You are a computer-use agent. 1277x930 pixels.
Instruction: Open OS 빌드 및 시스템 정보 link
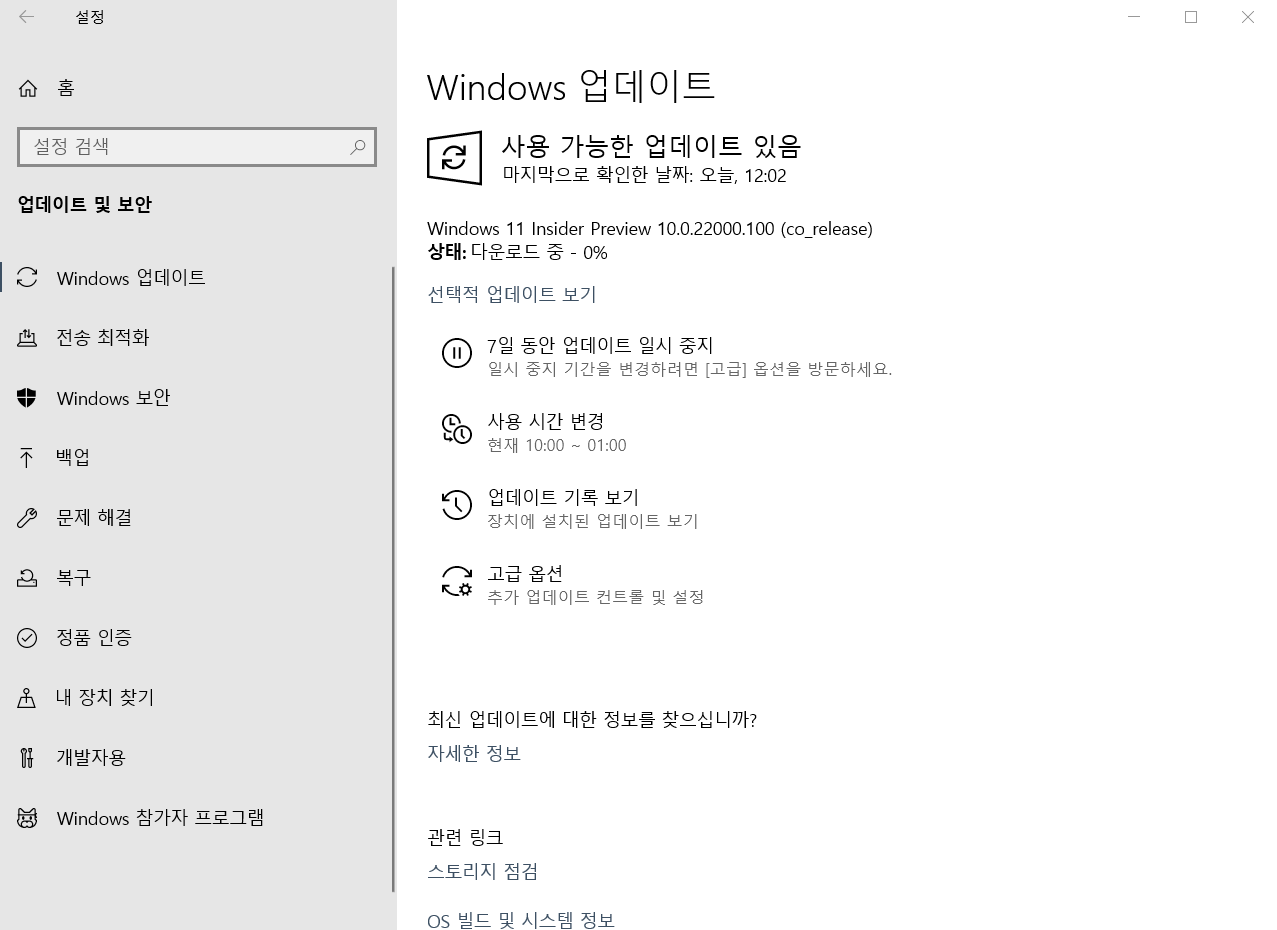pos(521,920)
